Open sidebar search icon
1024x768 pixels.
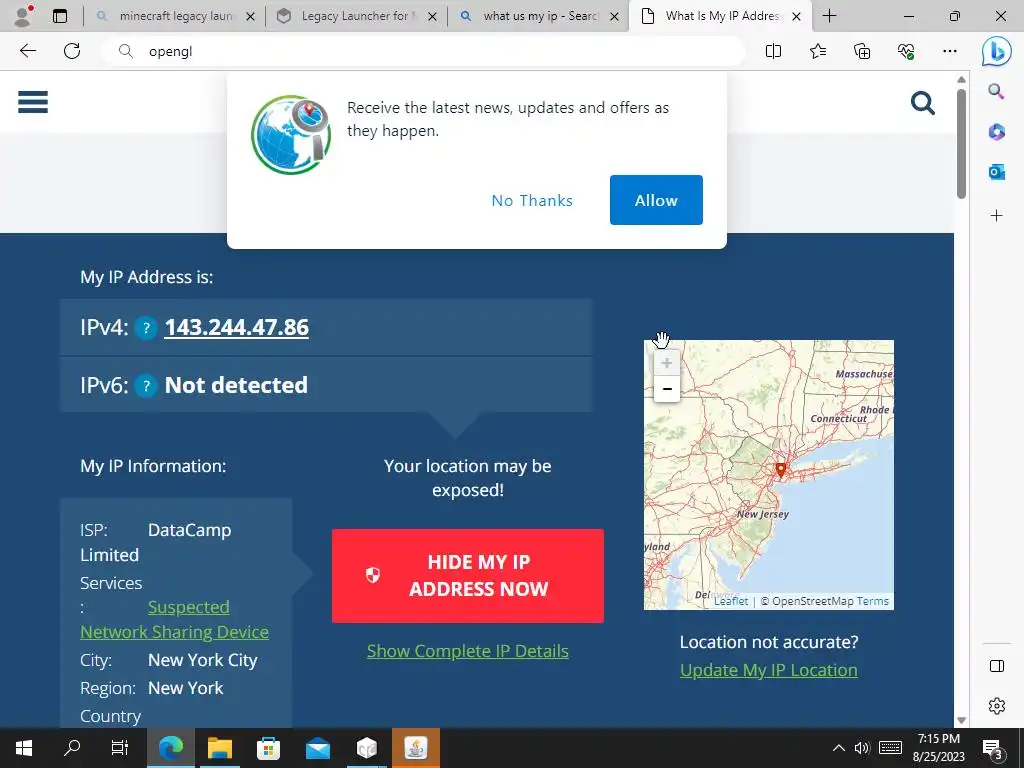996,91
